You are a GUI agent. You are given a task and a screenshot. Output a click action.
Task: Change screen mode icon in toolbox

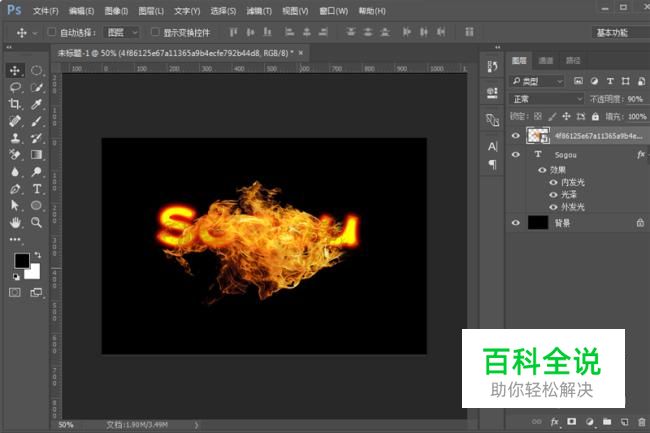tap(36, 293)
